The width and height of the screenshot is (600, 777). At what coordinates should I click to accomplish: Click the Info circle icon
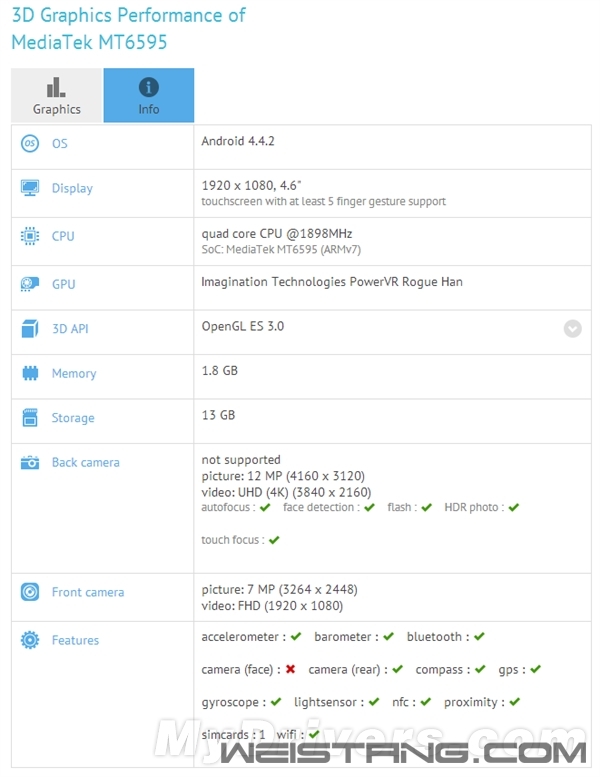tap(149, 87)
